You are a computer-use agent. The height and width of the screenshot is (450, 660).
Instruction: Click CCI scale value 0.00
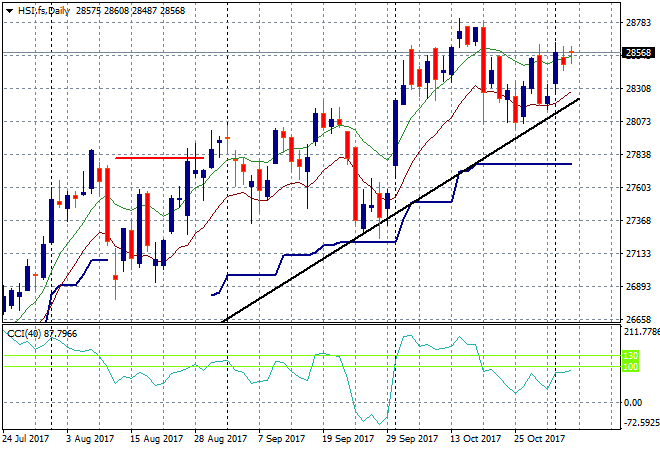tap(633, 403)
